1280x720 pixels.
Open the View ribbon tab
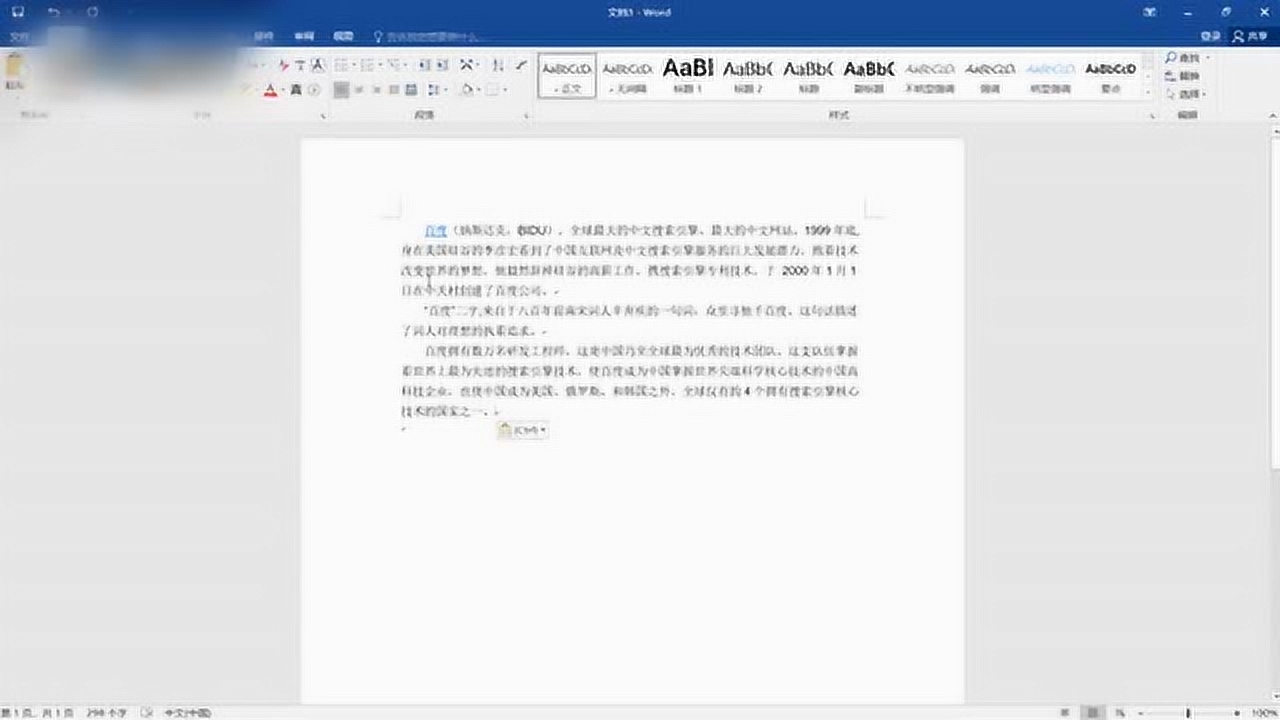343,37
